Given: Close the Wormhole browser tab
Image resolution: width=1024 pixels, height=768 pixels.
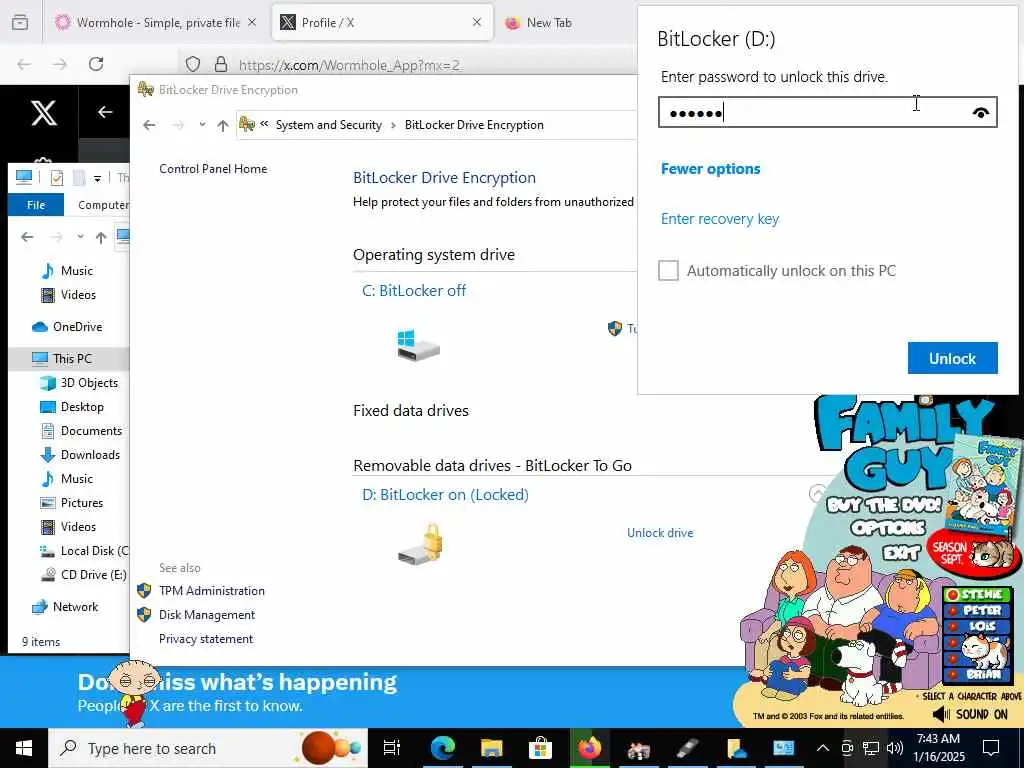Looking at the screenshot, I should coord(252,22).
